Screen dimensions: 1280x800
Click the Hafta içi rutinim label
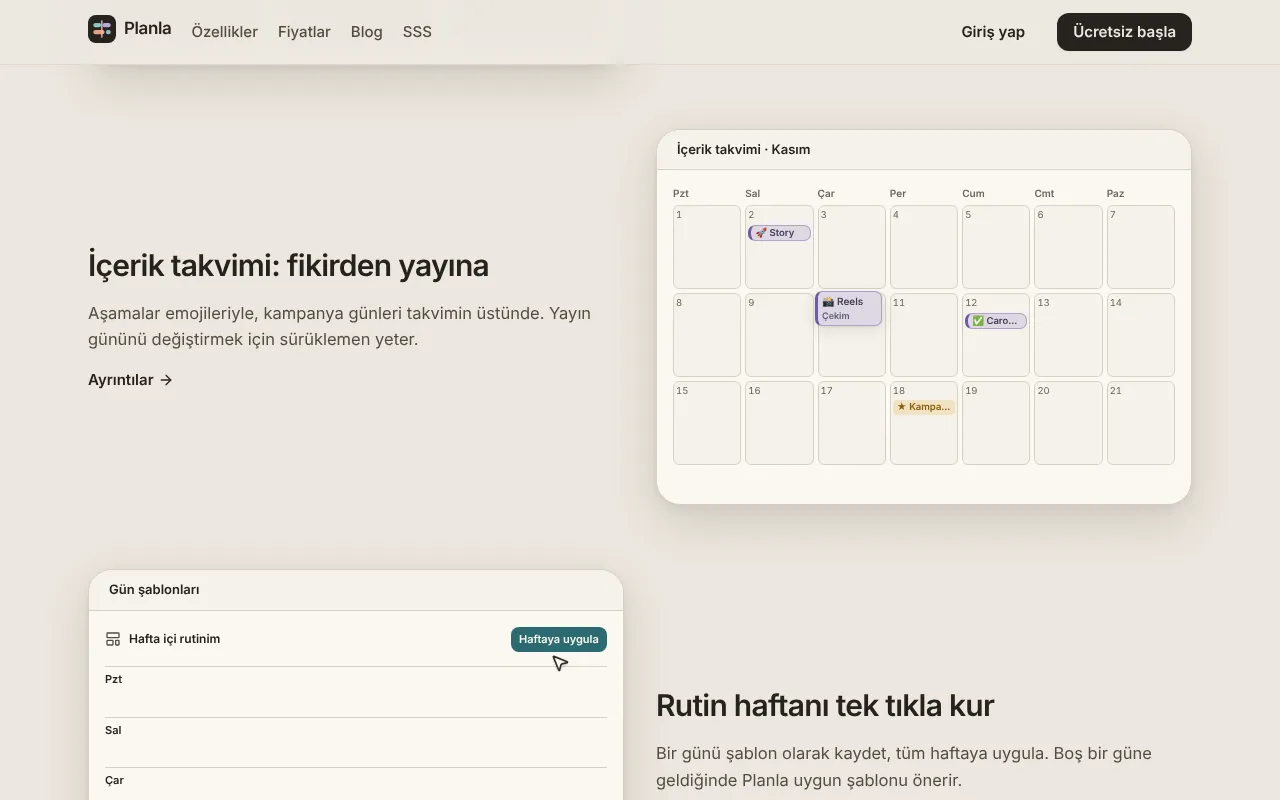[175, 639]
